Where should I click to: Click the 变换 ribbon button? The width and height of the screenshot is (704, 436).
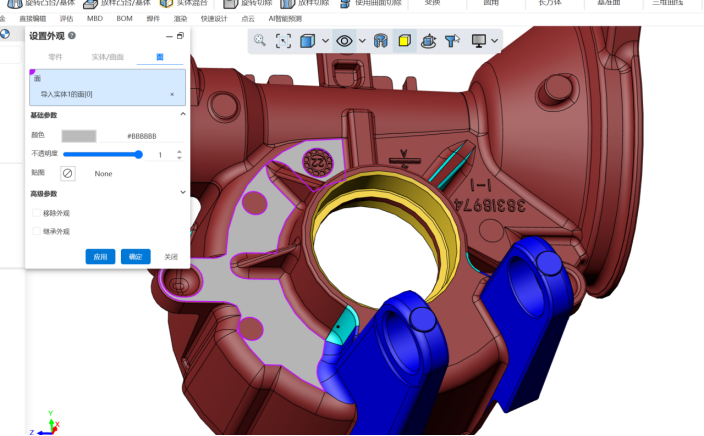coord(432,3)
